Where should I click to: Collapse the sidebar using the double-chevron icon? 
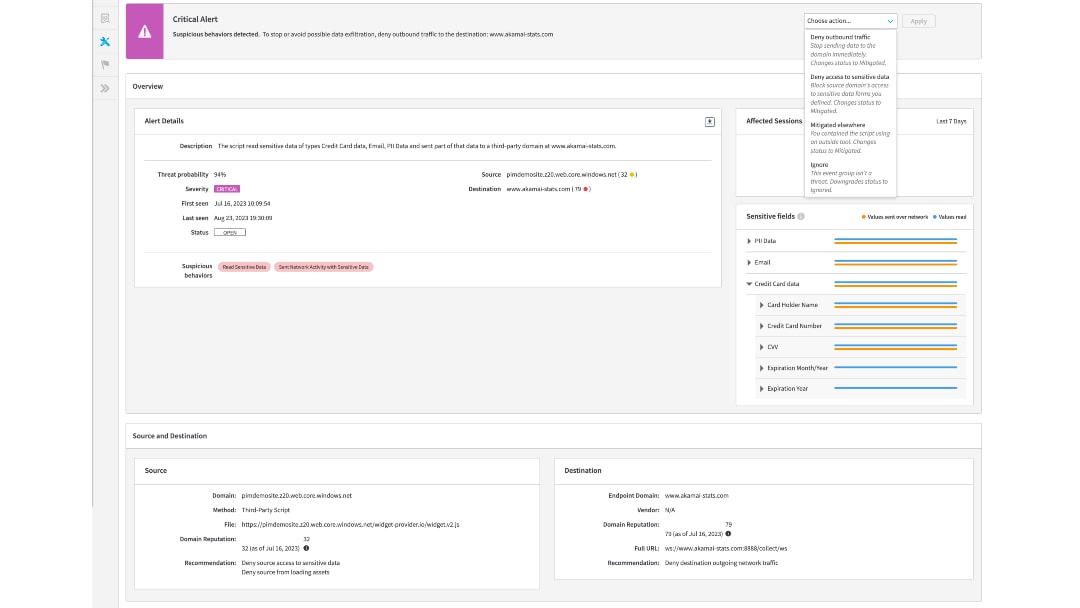[104, 87]
